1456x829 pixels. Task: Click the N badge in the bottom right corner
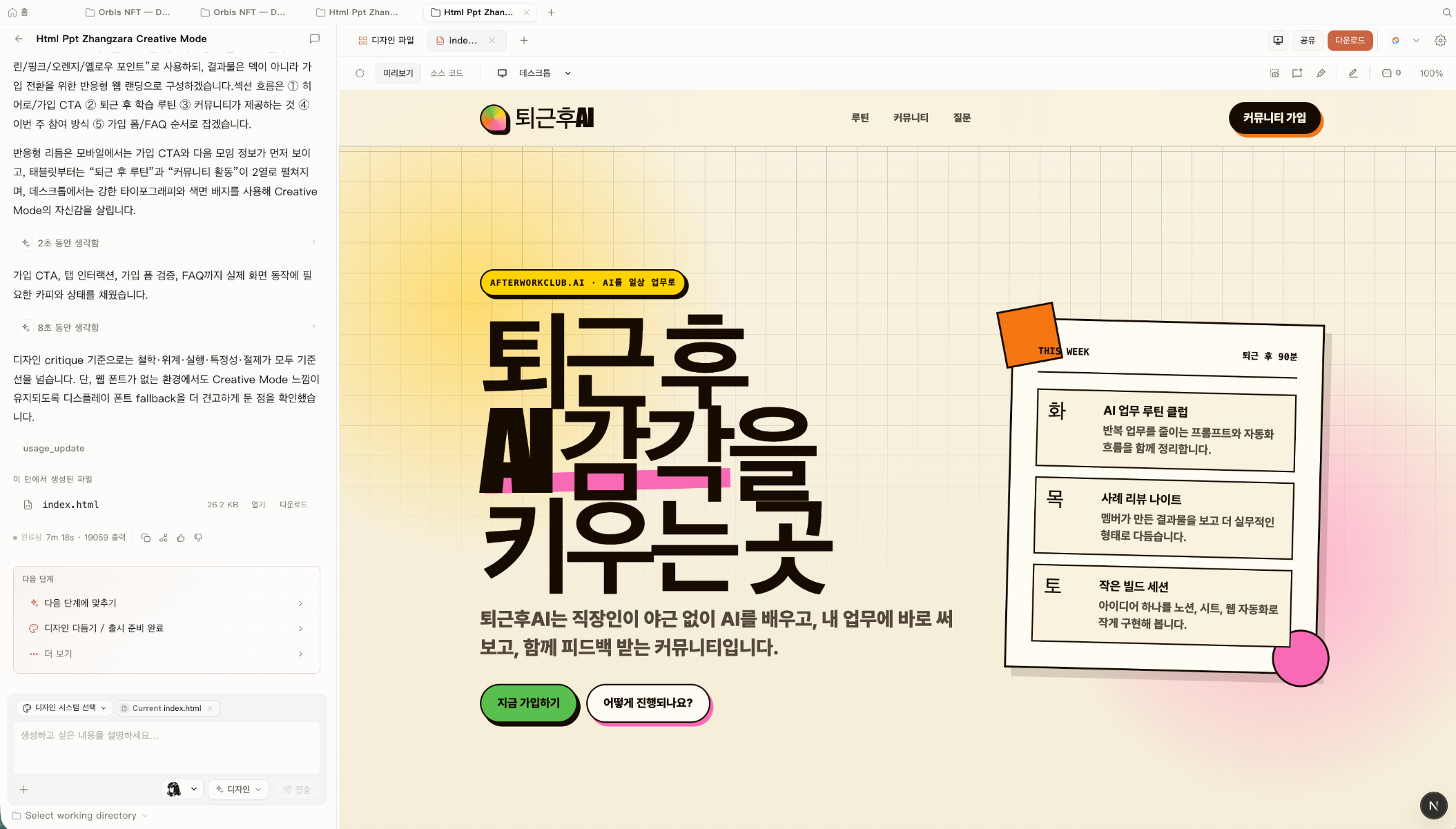[1433, 806]
